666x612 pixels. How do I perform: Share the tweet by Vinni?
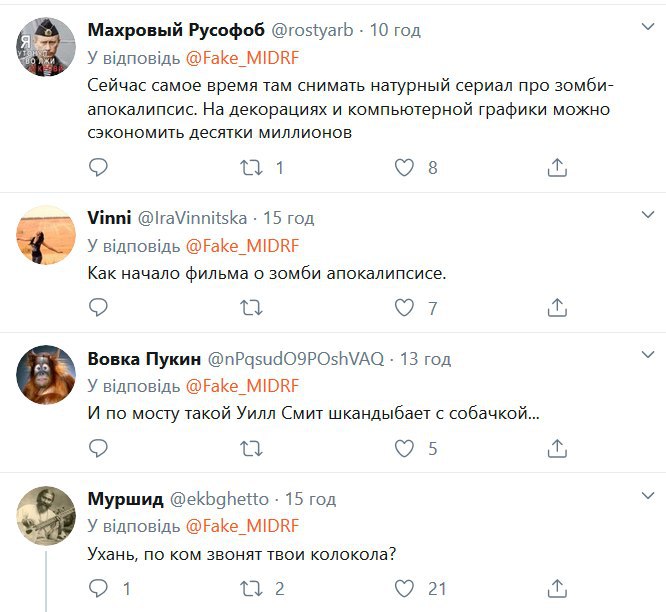pos(558,308)
